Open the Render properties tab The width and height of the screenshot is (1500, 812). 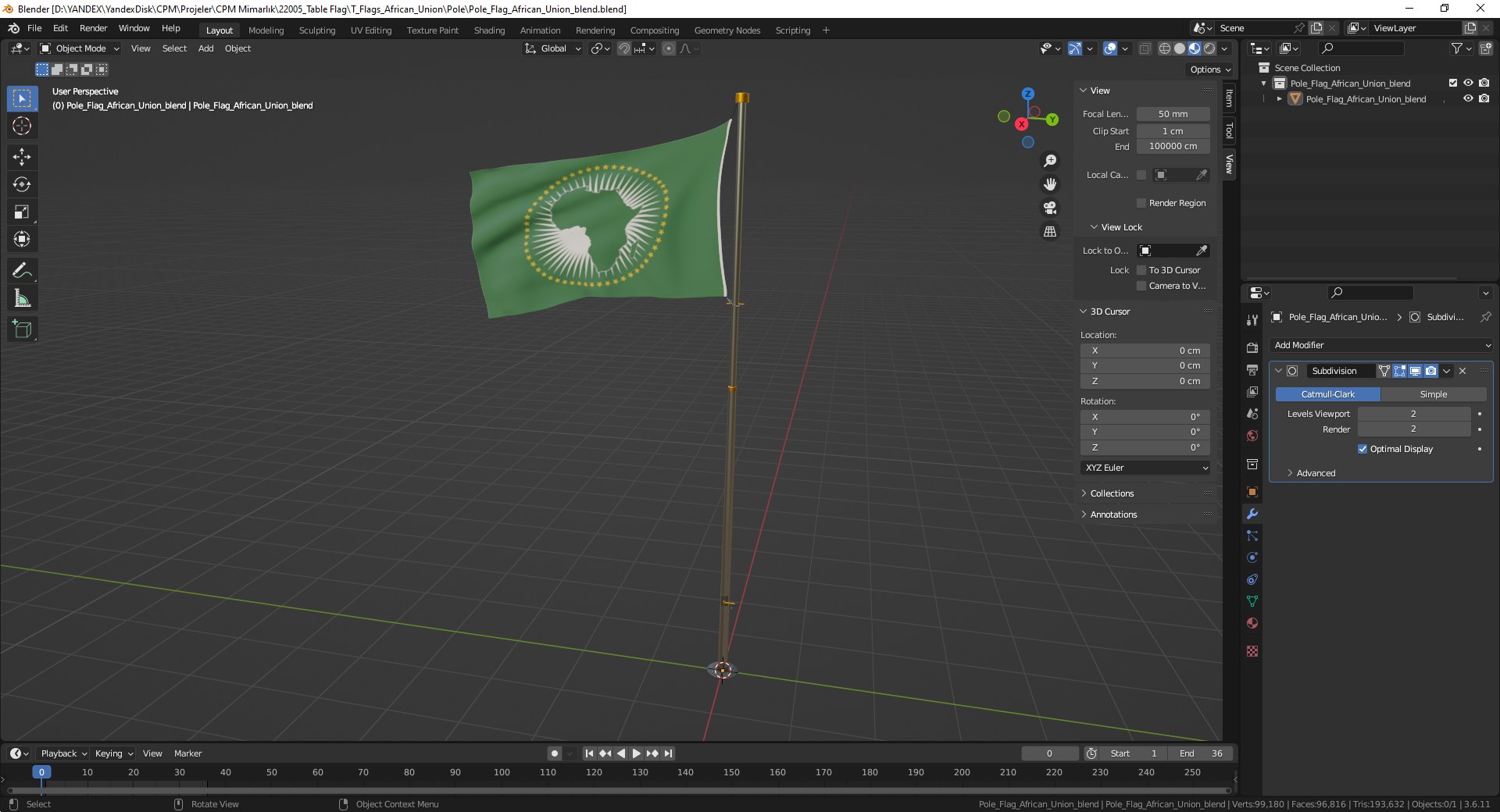[x=1252, y=347]
